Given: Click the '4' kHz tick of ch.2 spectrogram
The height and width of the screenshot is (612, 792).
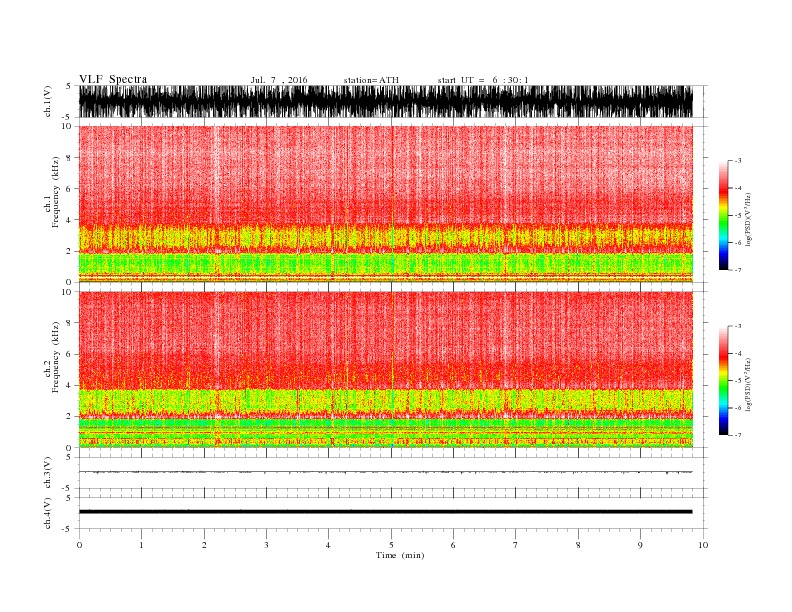Looking at the screenshot, I should click(x=69, y=386).
